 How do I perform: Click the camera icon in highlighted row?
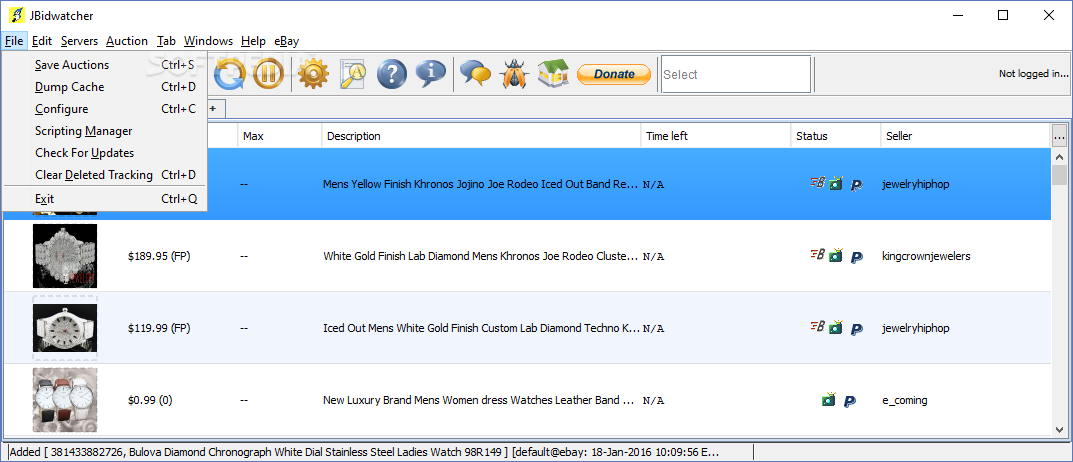836,183
